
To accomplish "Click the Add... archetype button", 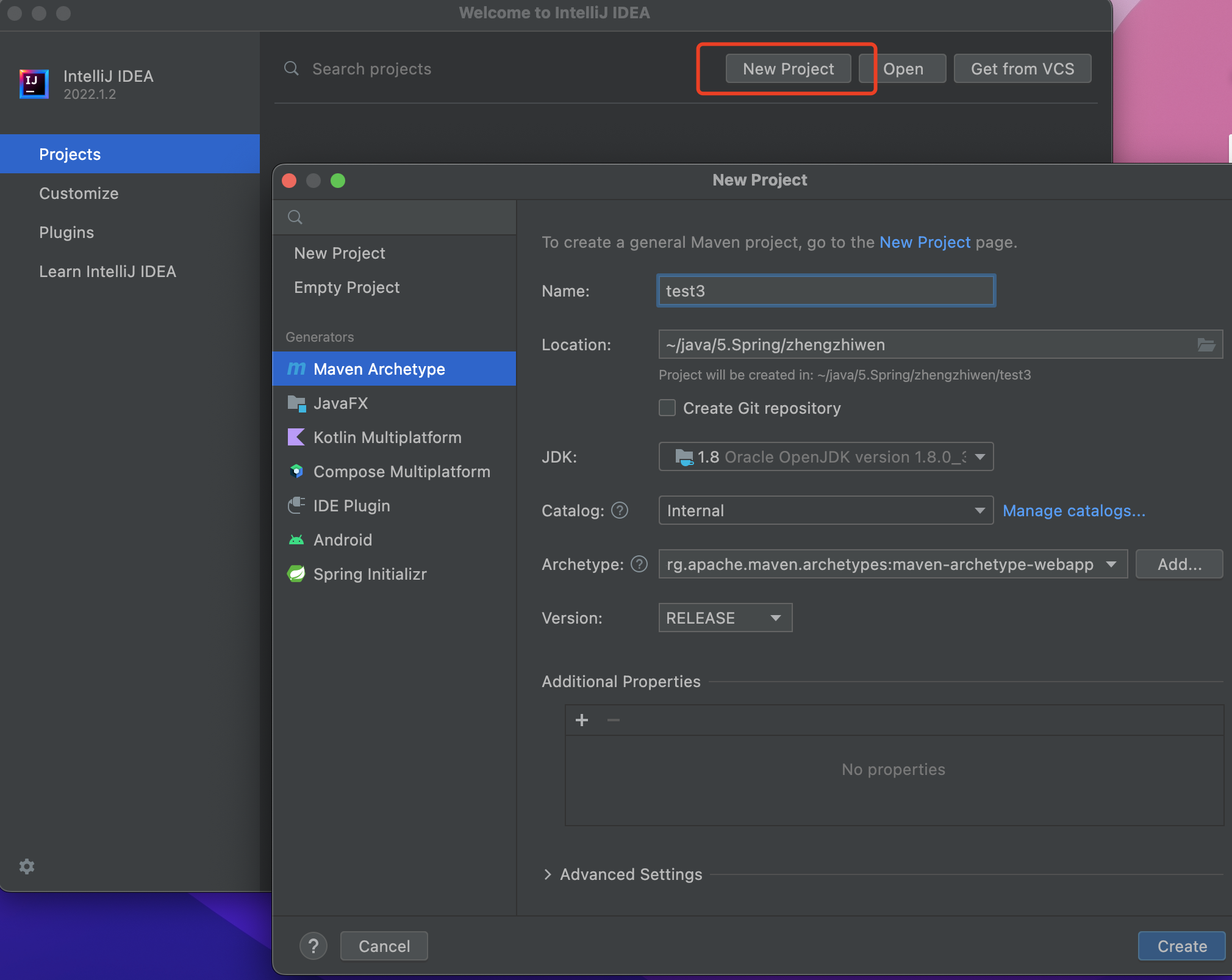I will [x=1180, y=564].
